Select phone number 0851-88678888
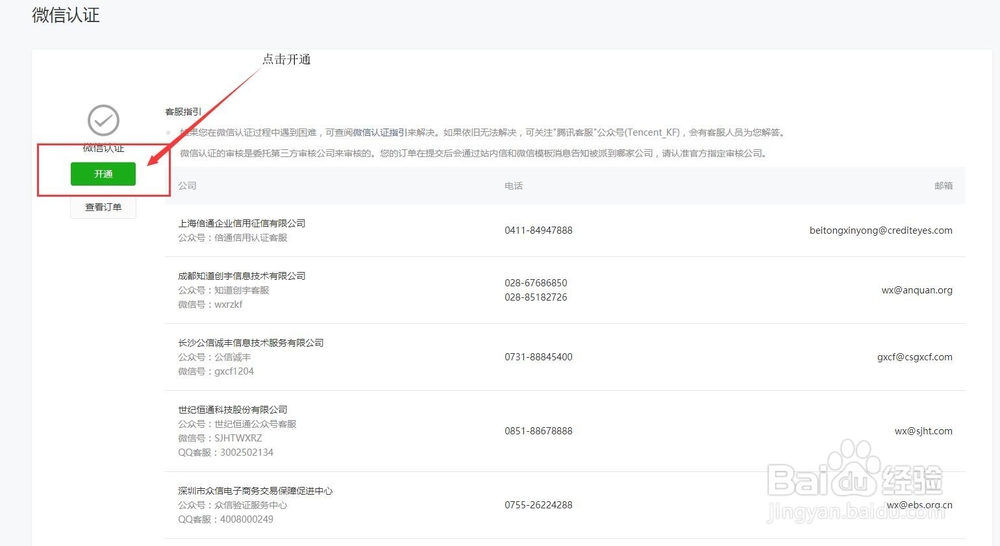This screenshot has height=546, width=1000. [538, 431]
